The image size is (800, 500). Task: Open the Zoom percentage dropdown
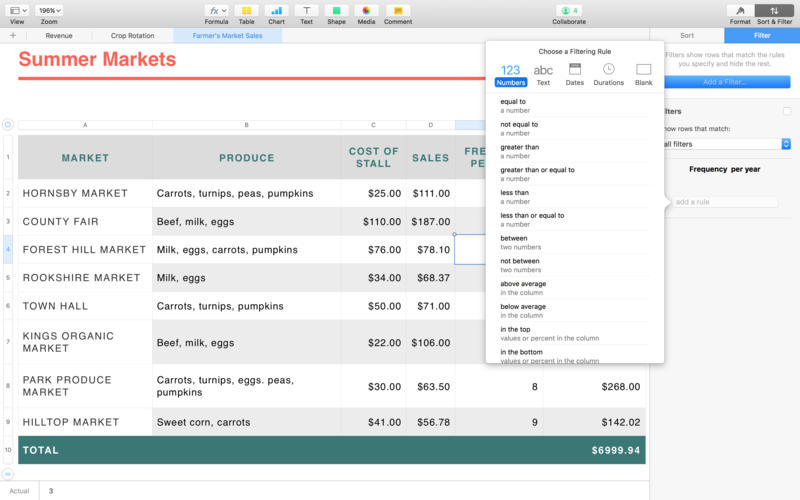[x=48, y=10]
